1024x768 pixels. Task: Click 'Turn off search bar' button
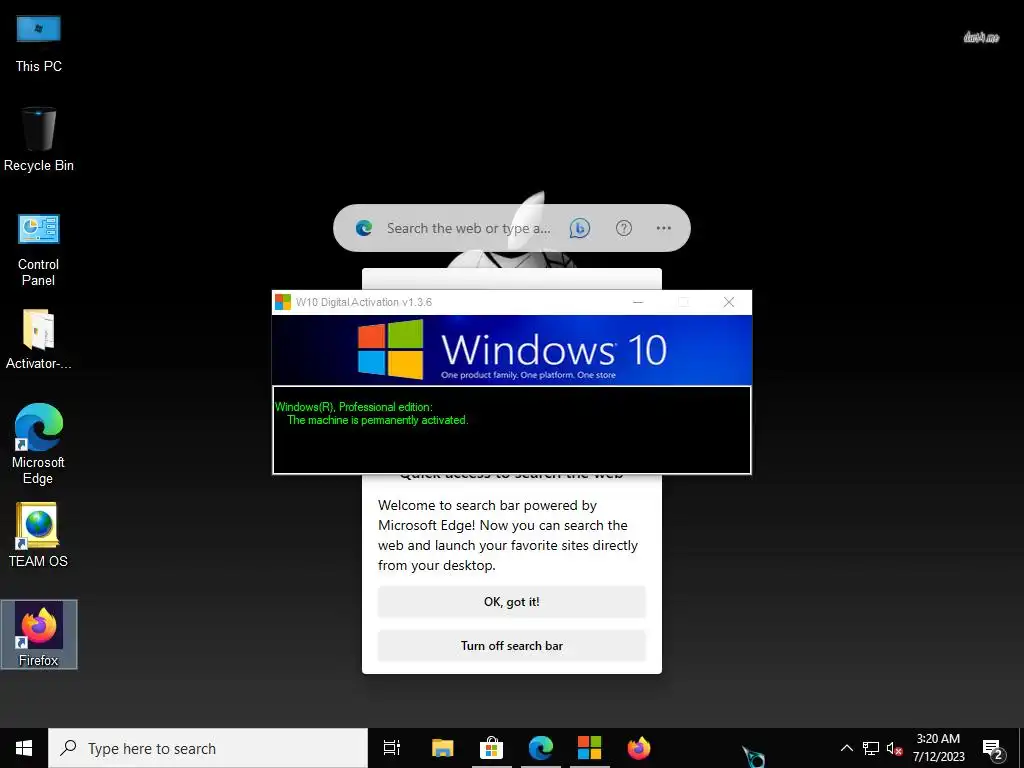(x=511, y=645)
